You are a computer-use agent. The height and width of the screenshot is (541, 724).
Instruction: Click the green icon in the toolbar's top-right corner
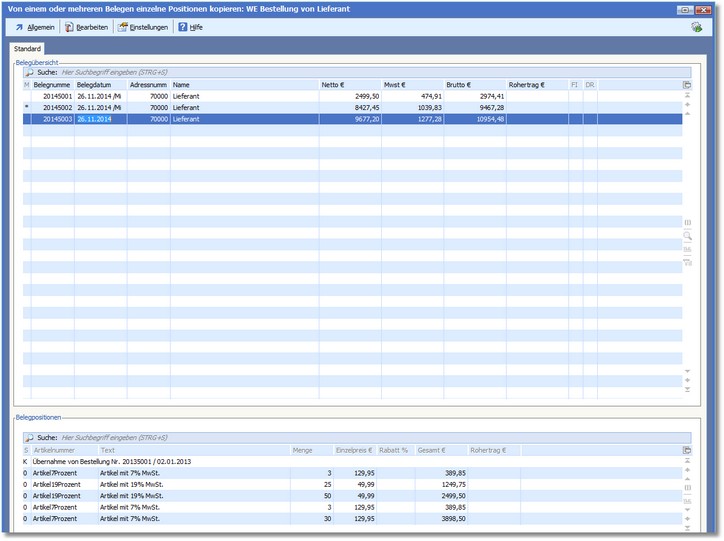coord(696,27)
